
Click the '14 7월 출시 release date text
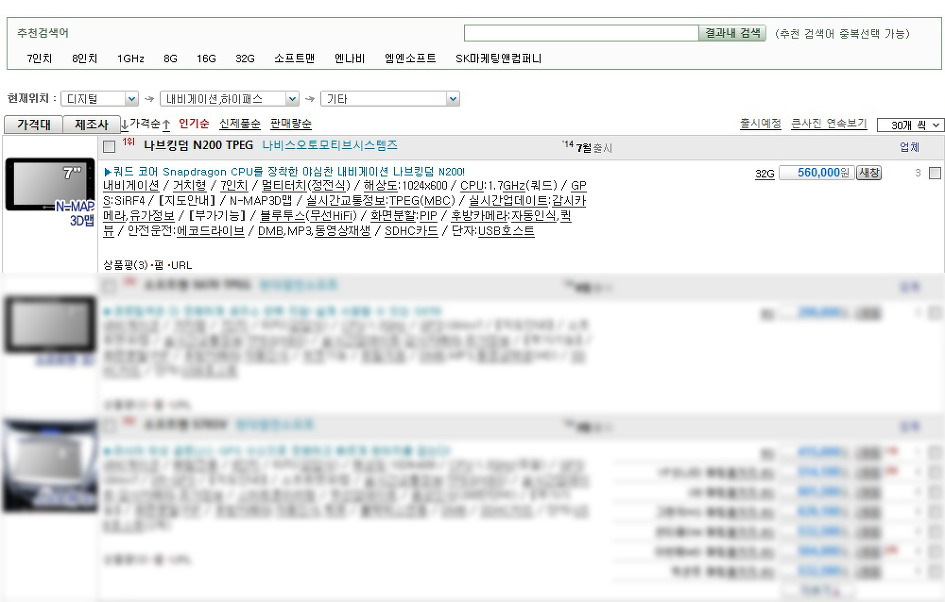click(x=587, y=147)
